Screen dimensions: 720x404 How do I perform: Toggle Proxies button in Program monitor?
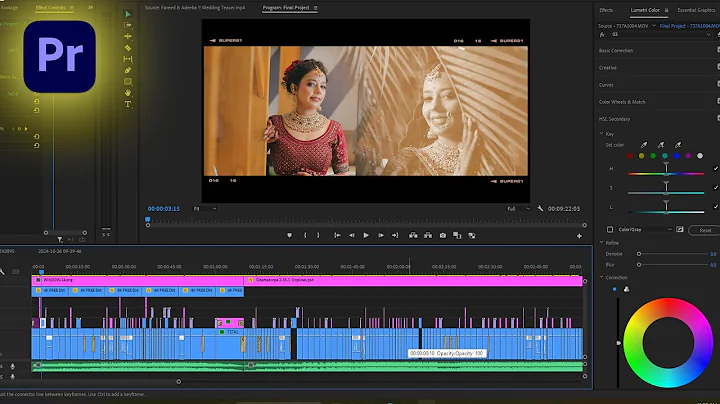tap(472, 236)
